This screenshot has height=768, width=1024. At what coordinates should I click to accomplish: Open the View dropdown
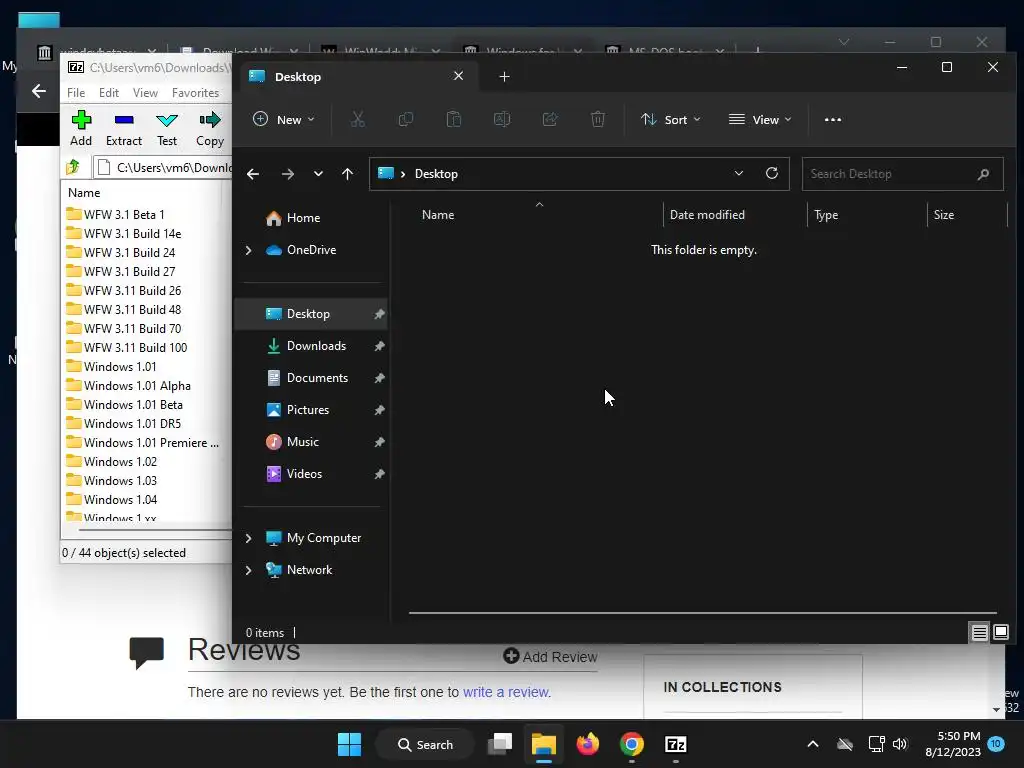click(x=760, y=120)
